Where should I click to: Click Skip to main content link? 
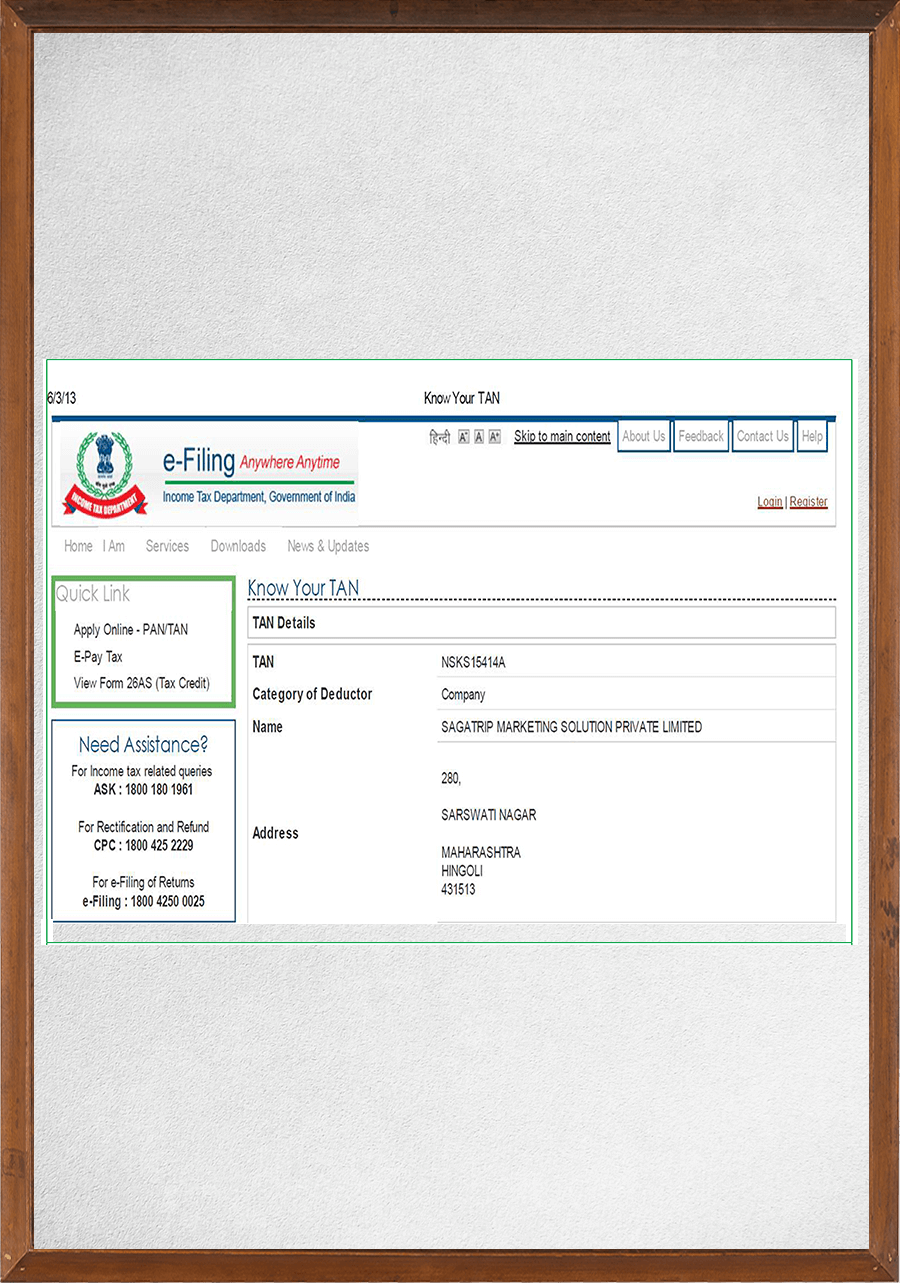(562, 437)
